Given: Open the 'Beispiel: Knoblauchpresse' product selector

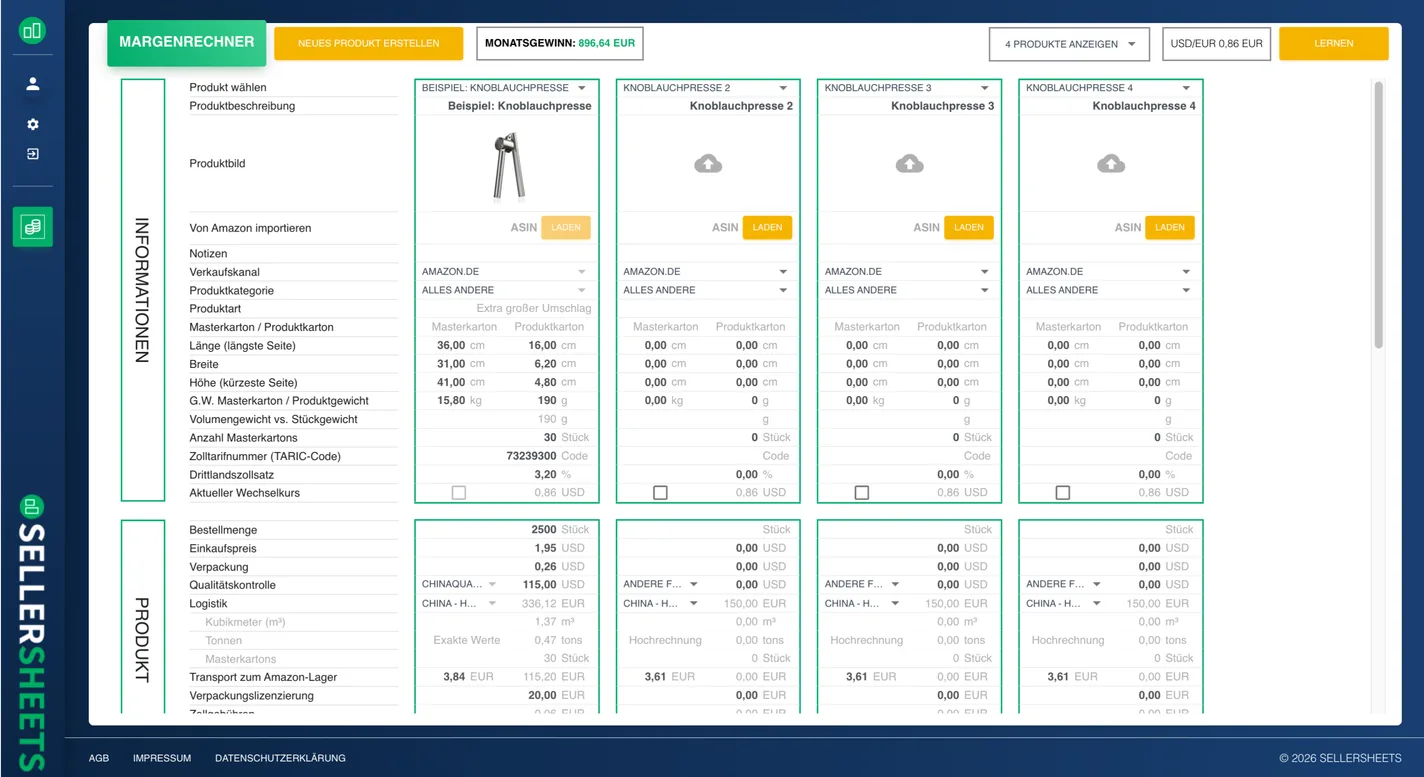Looking at the screenshot, I should click(506, 88).
